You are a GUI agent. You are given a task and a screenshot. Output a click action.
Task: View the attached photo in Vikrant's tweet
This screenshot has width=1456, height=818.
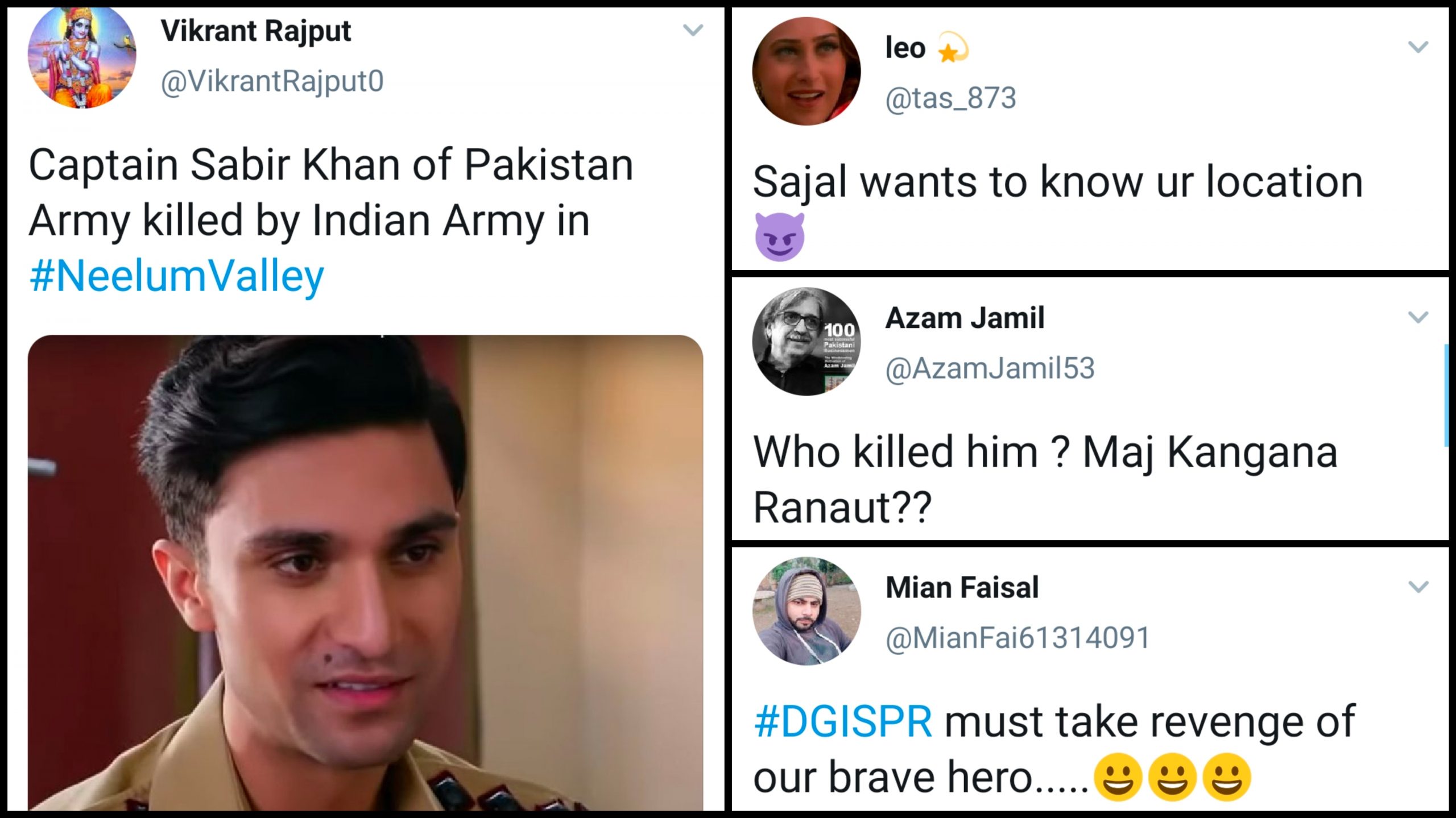pos(365,571)
